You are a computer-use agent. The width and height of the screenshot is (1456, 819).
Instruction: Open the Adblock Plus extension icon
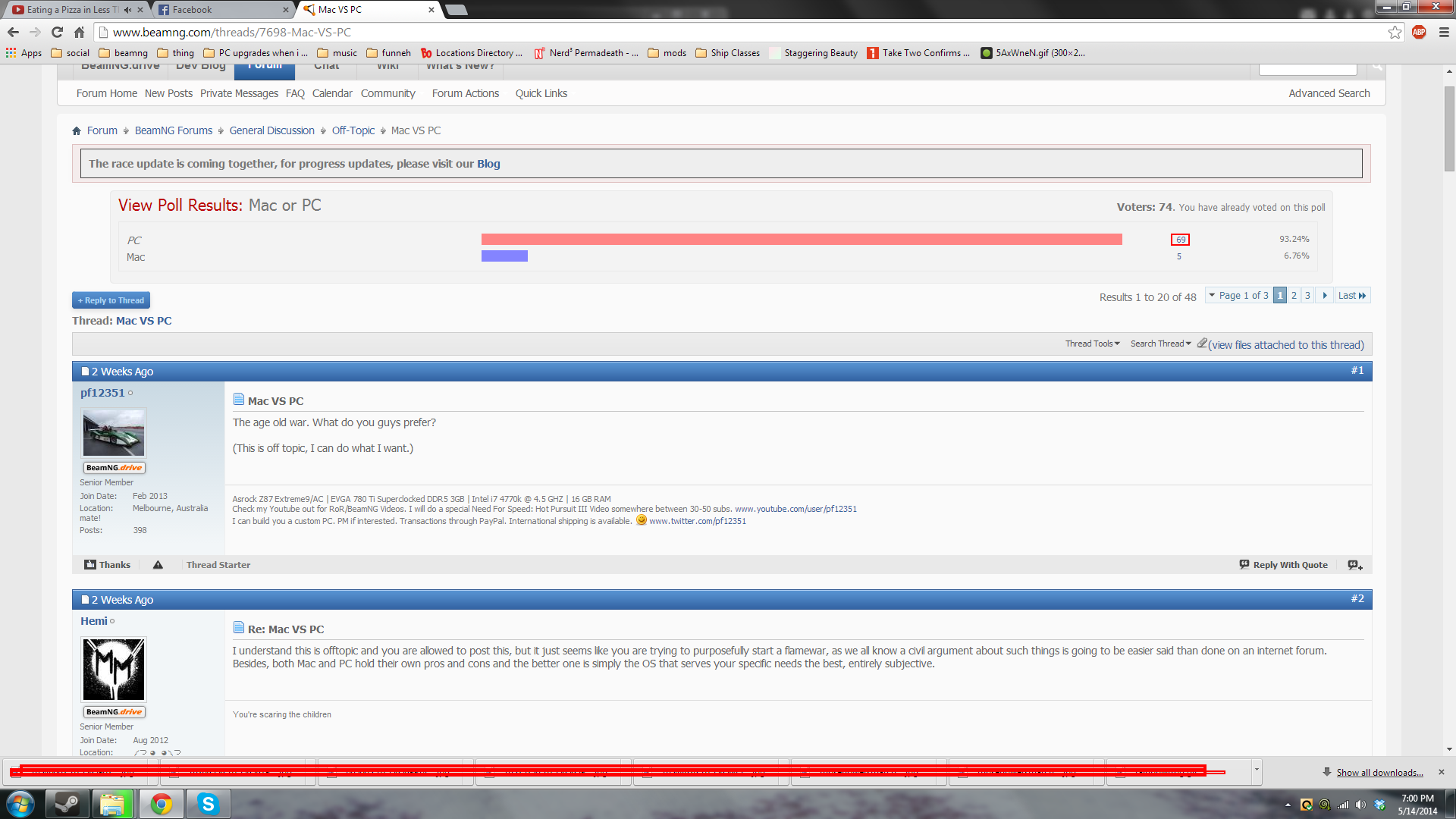pyautogui.click(x=1419, y=32)
